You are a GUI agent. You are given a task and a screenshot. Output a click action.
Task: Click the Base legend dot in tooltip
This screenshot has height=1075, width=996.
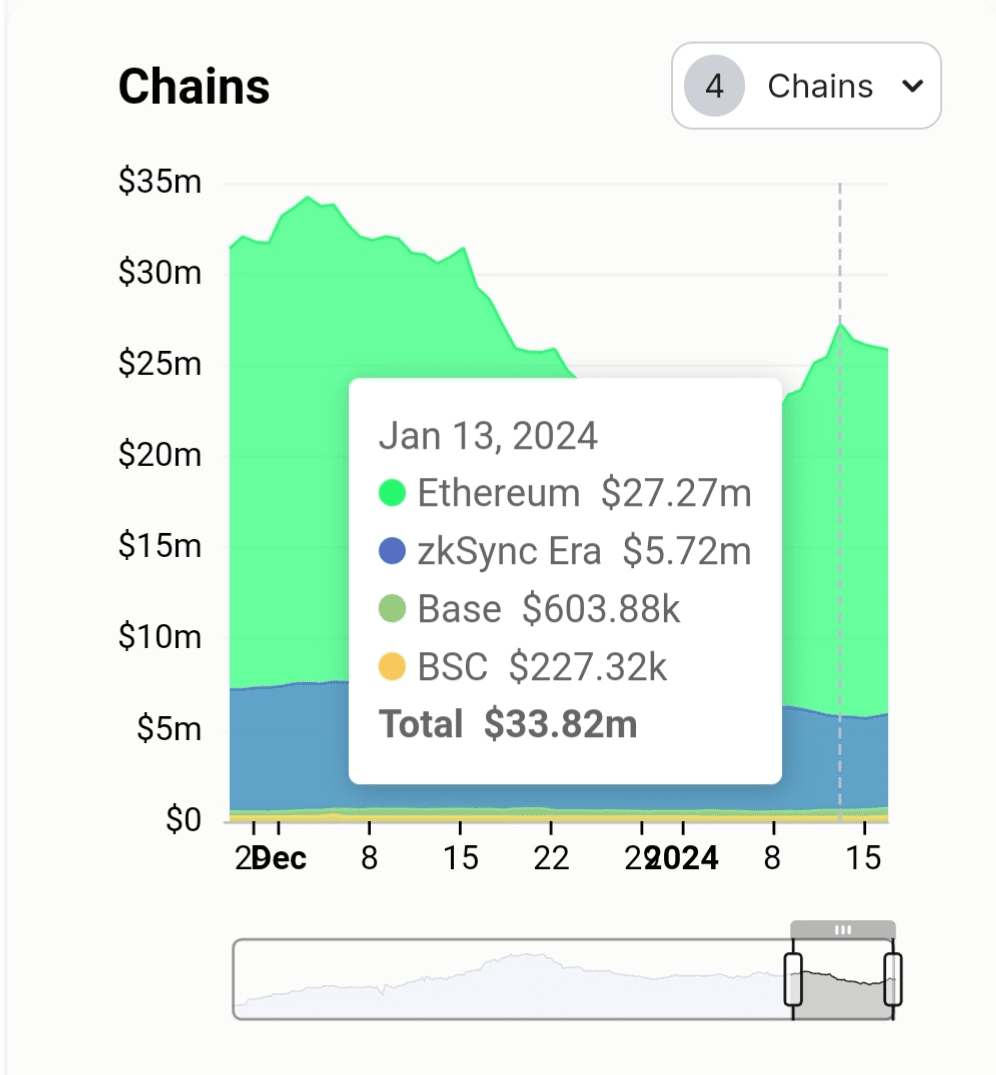pyautogui.click(x=392, y=609)
